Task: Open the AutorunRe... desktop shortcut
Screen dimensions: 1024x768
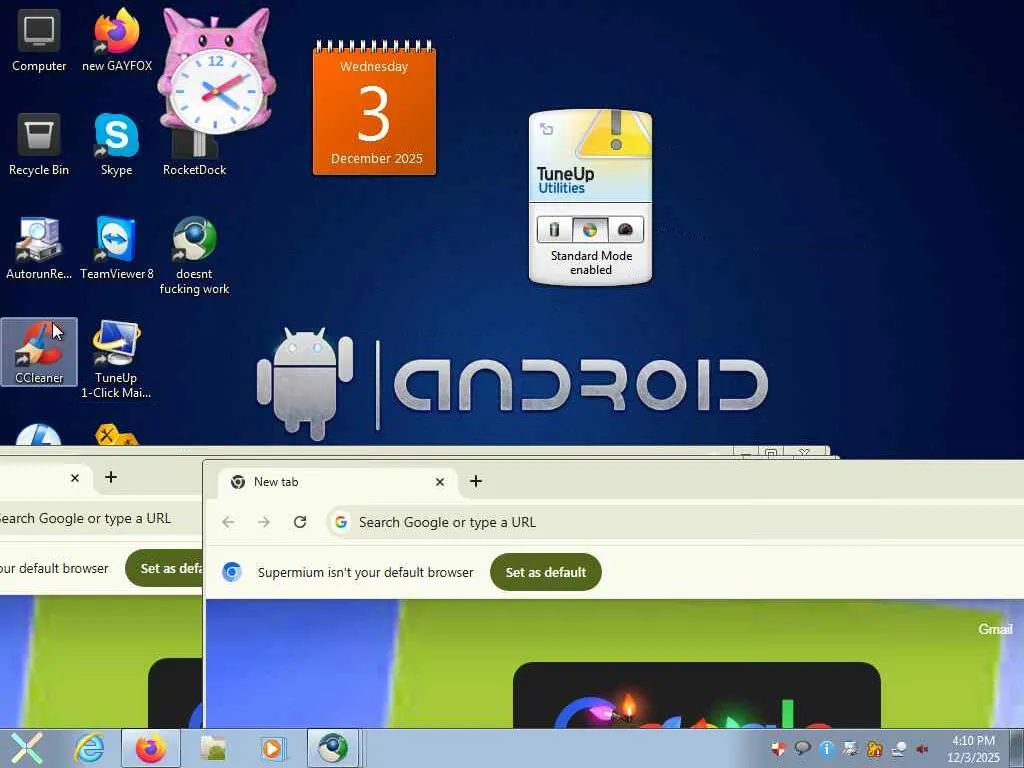Action: point(39,249)
